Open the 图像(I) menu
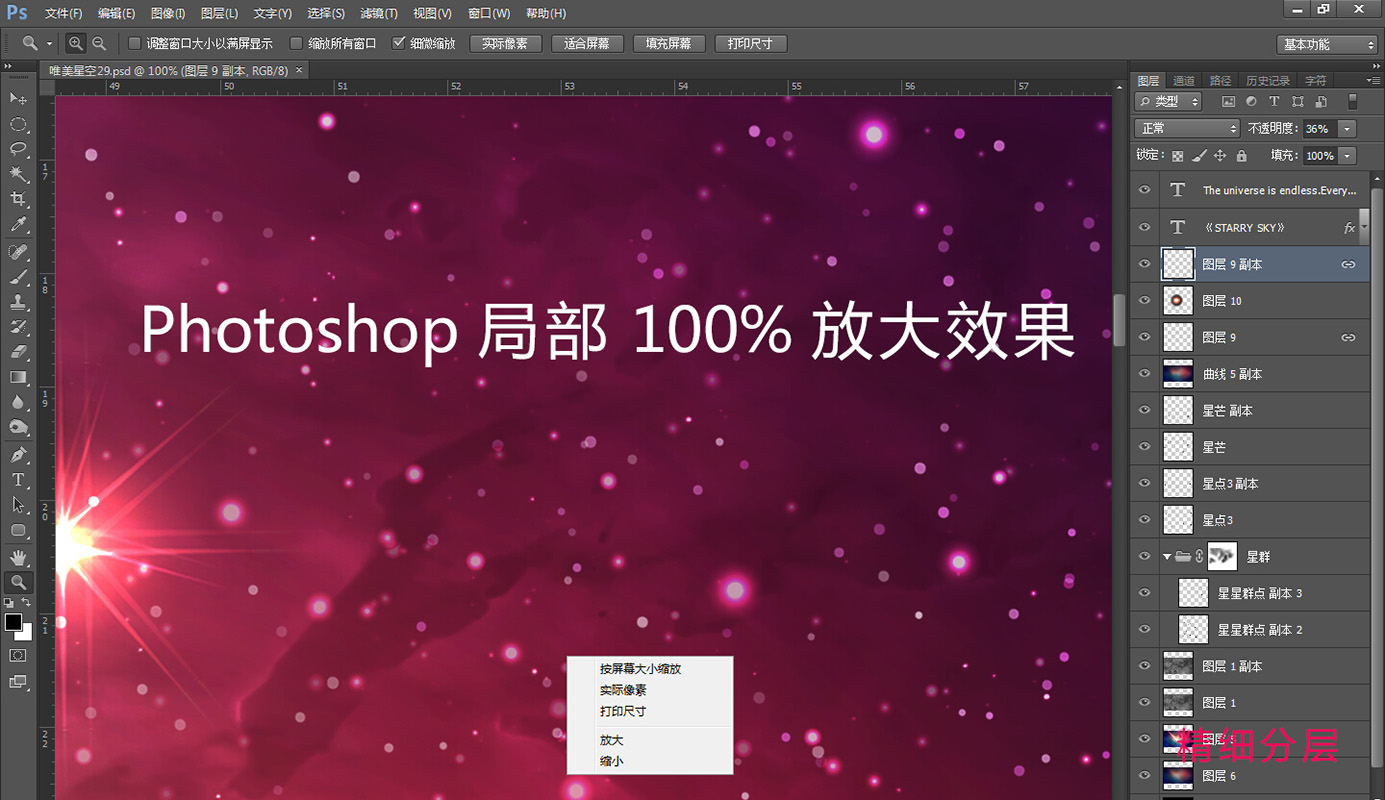 (168, 13)
